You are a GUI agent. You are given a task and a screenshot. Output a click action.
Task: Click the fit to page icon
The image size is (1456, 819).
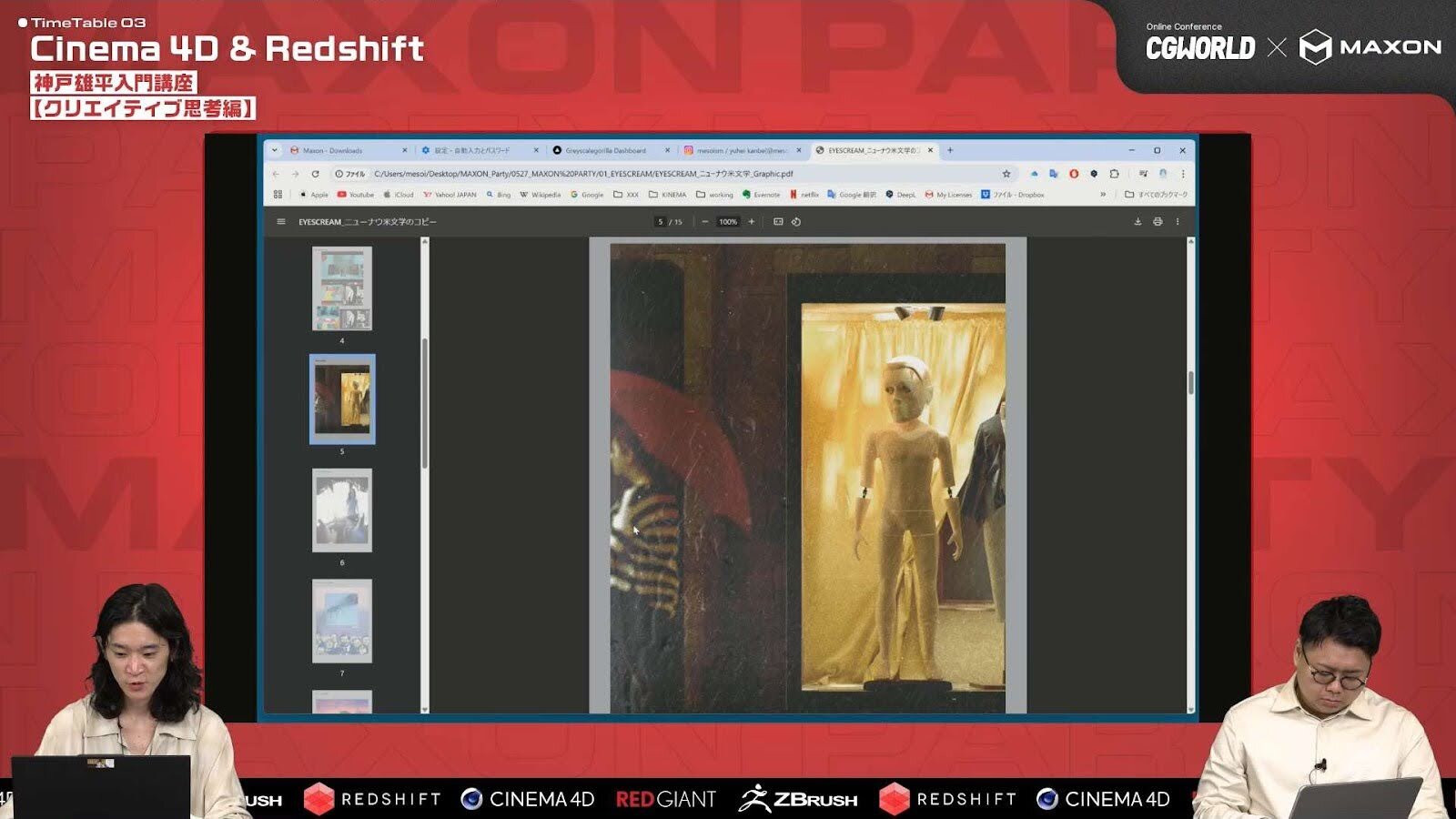(778, 222)
